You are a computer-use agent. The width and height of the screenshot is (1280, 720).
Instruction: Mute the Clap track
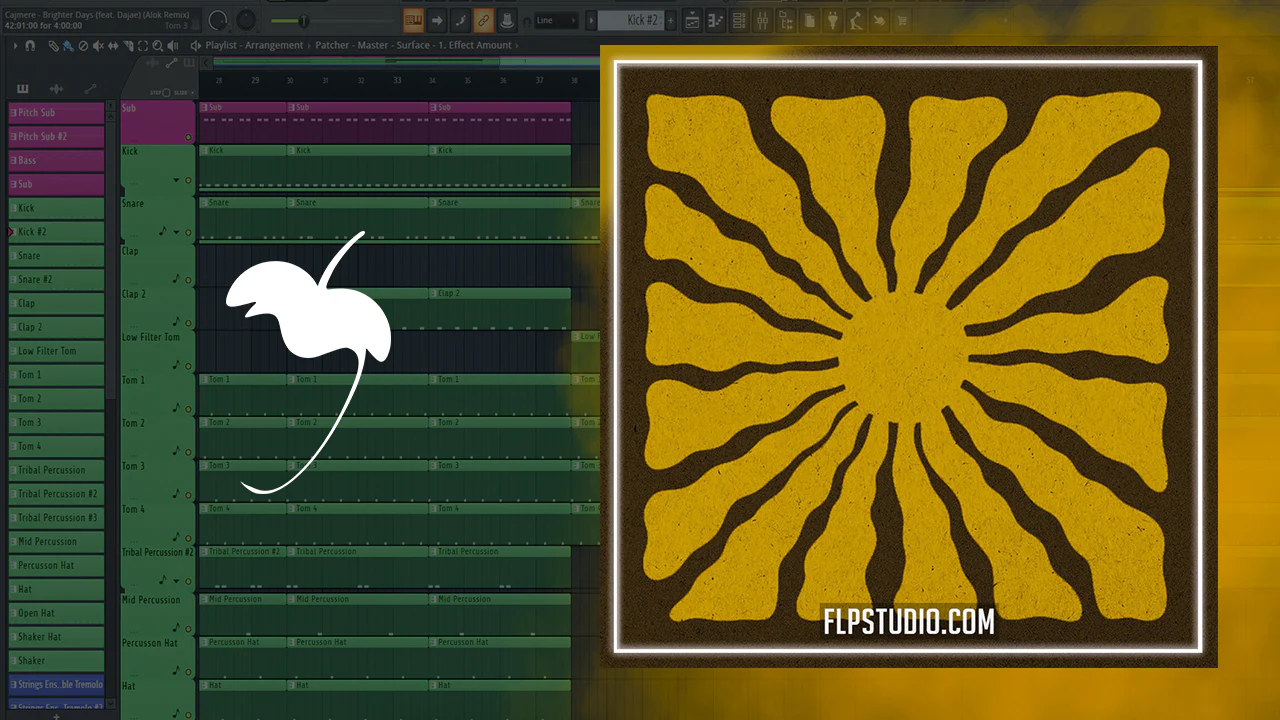[188, 279]
